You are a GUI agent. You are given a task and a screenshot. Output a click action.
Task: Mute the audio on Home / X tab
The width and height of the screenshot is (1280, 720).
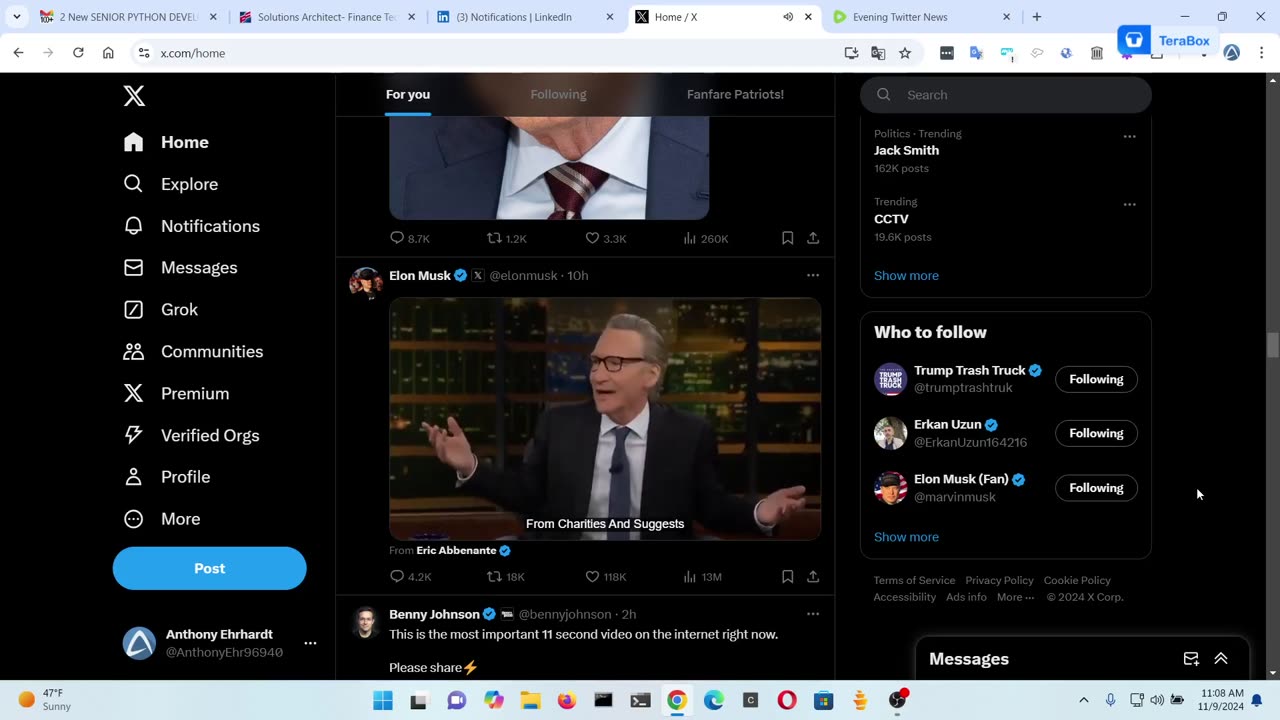click(x=788, y=17)
